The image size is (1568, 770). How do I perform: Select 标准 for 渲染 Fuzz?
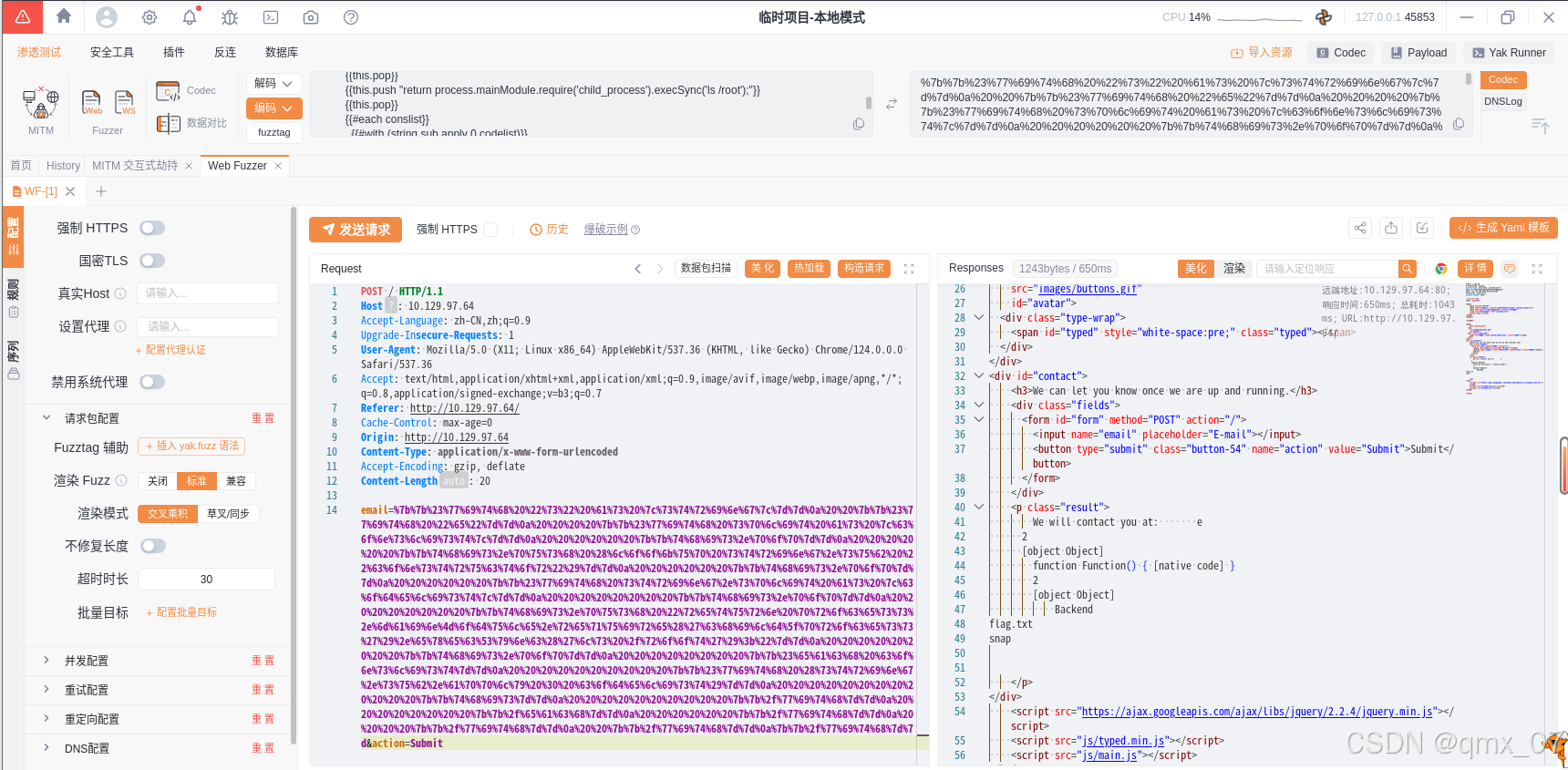pos(197,481)
